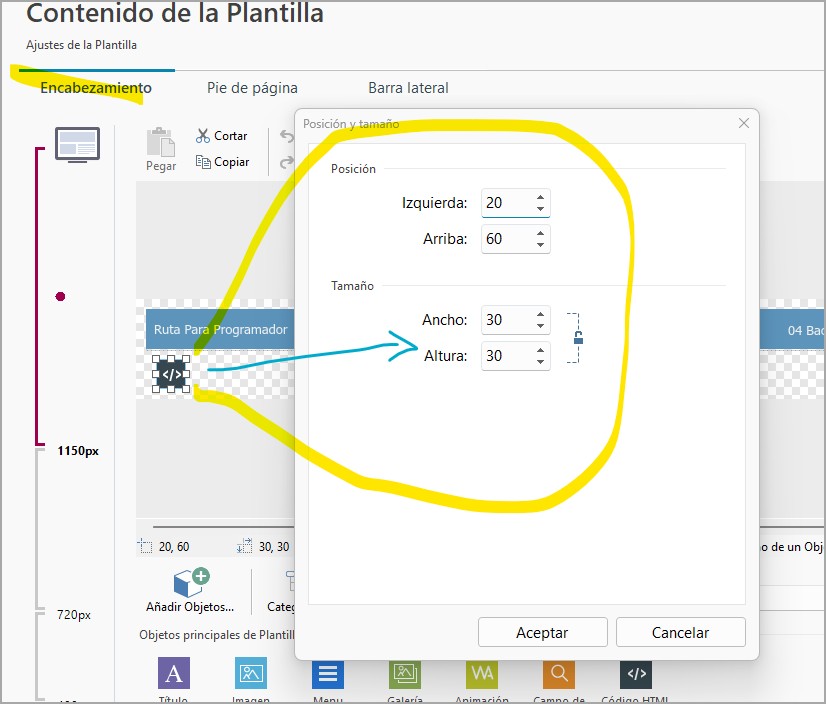Pick the Menu object icon
The width and height of the screenshot is (826, 704).
[x=327, y=673]
